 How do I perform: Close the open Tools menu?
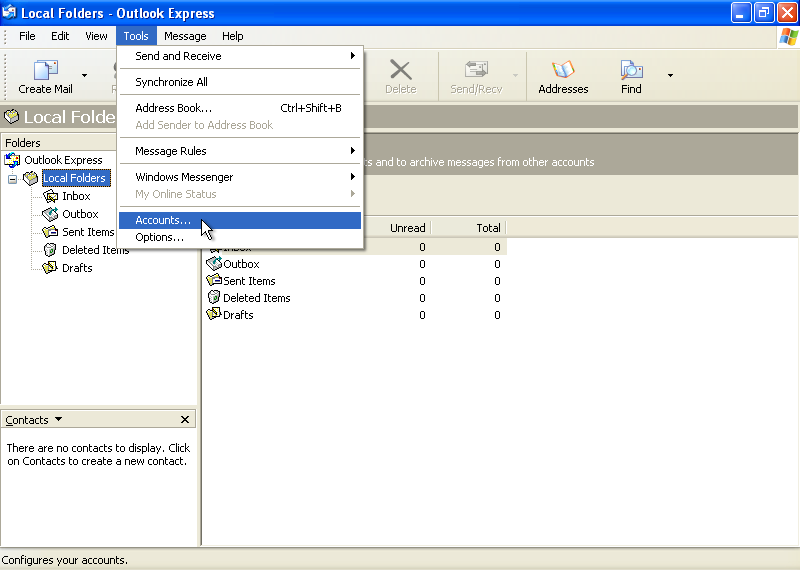pyautogui.click(x=136, y=36)
